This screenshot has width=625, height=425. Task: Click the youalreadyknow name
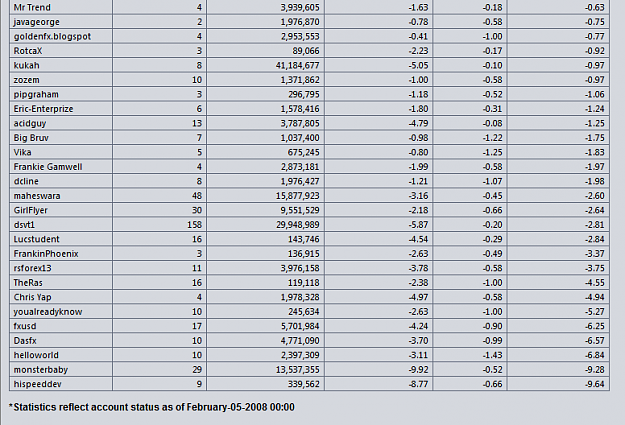48,312
